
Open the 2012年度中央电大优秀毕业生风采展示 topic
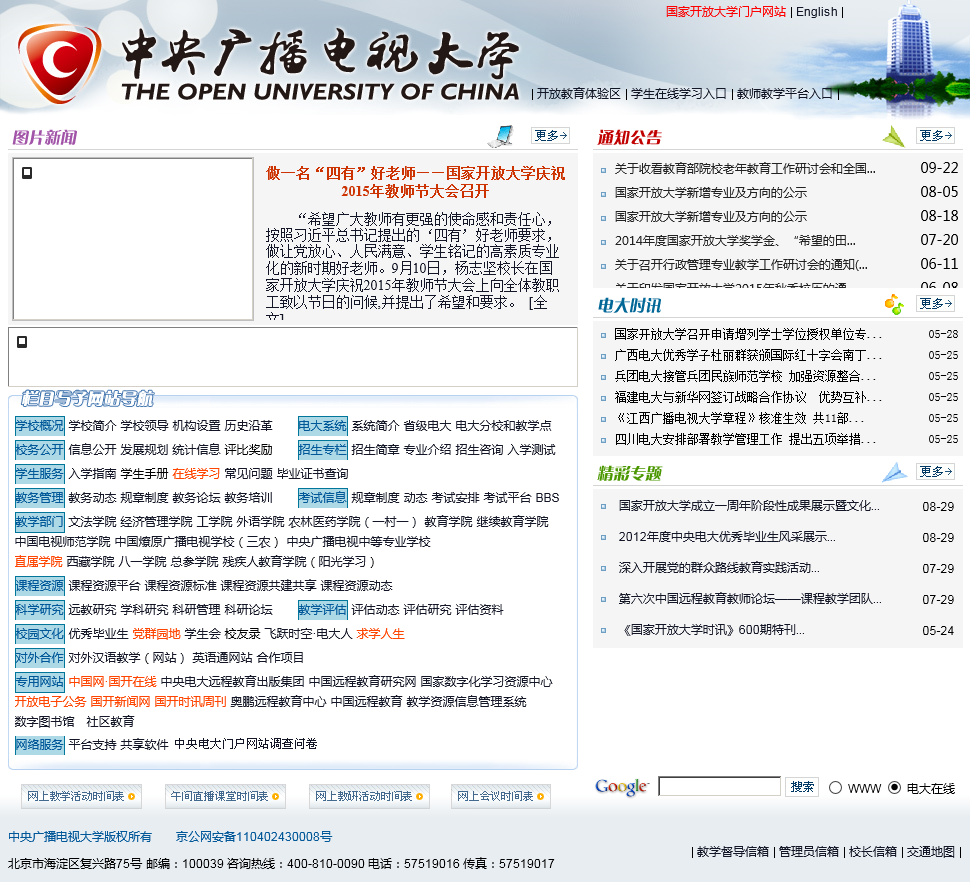point(727,537)
